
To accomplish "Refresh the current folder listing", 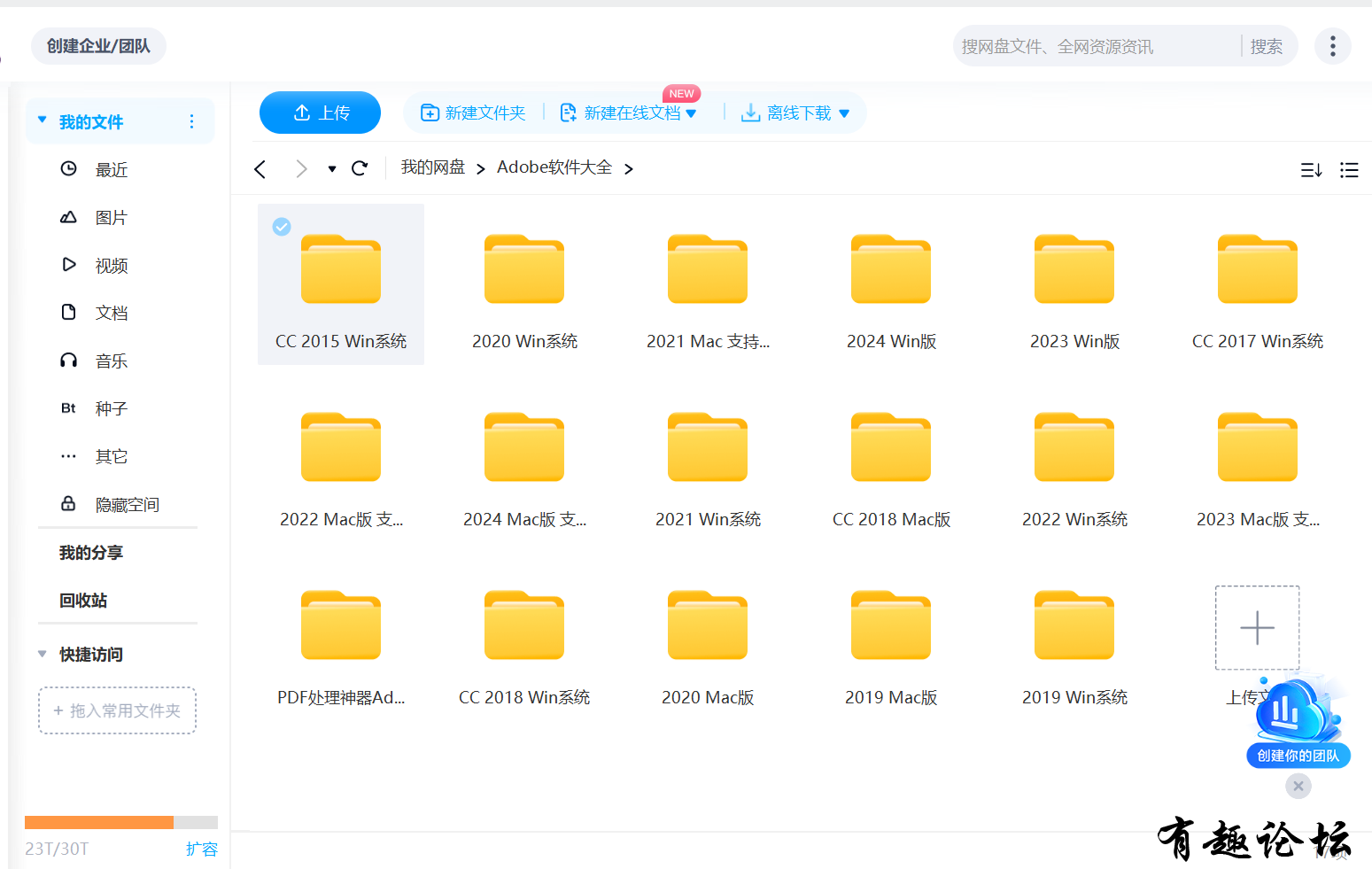I will point(360,168).
